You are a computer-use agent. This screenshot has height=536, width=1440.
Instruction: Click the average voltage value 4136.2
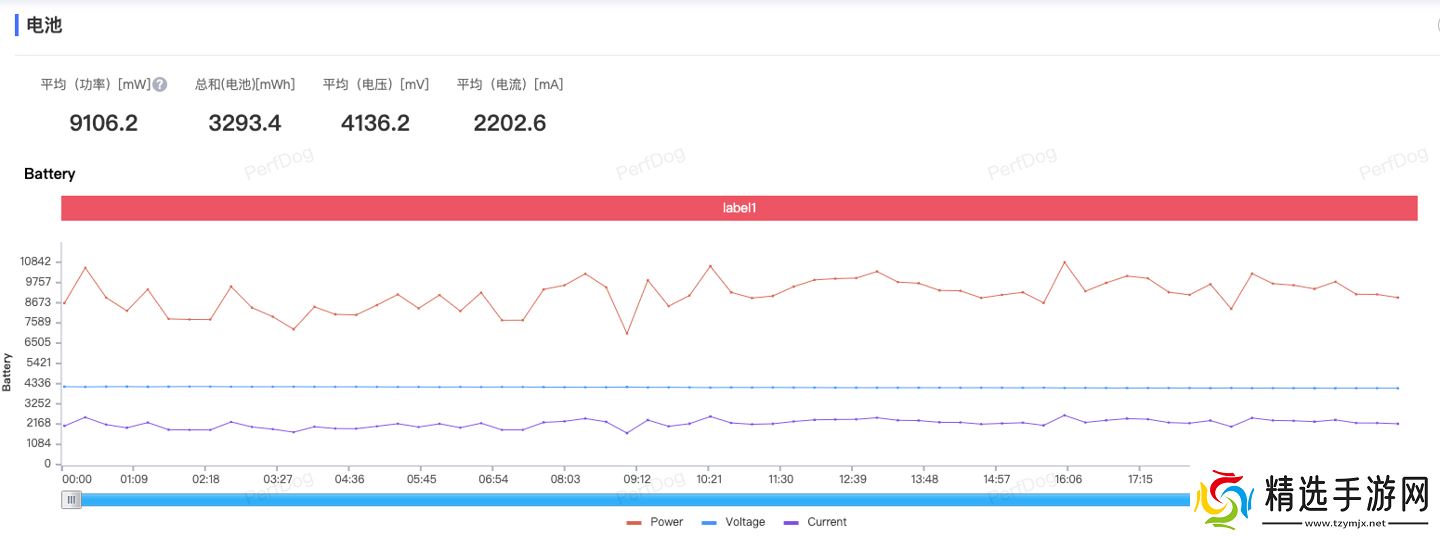click(375, 123)
